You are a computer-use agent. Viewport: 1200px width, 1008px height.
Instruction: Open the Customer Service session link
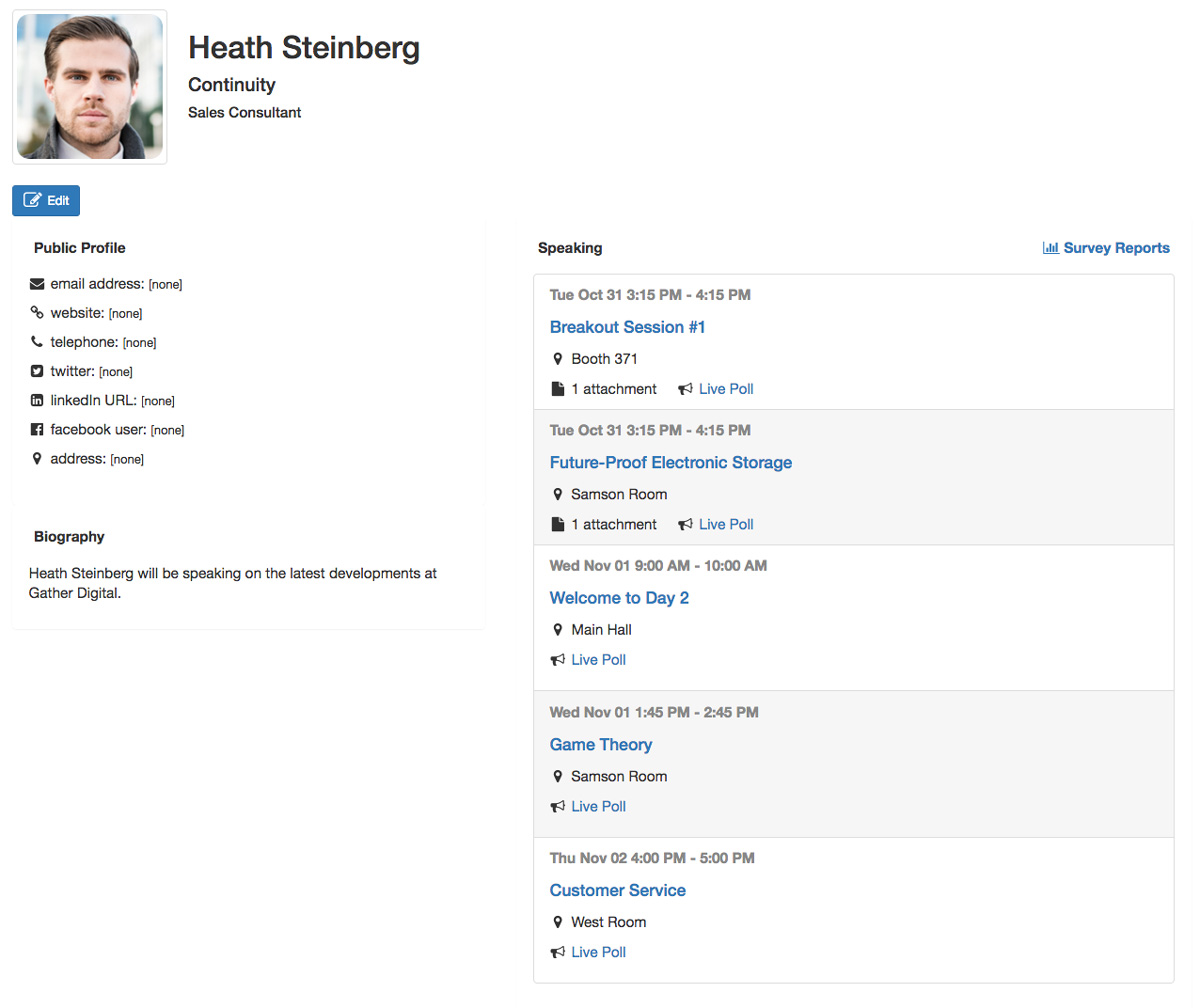pyautogui.click(x=618, y=890)
